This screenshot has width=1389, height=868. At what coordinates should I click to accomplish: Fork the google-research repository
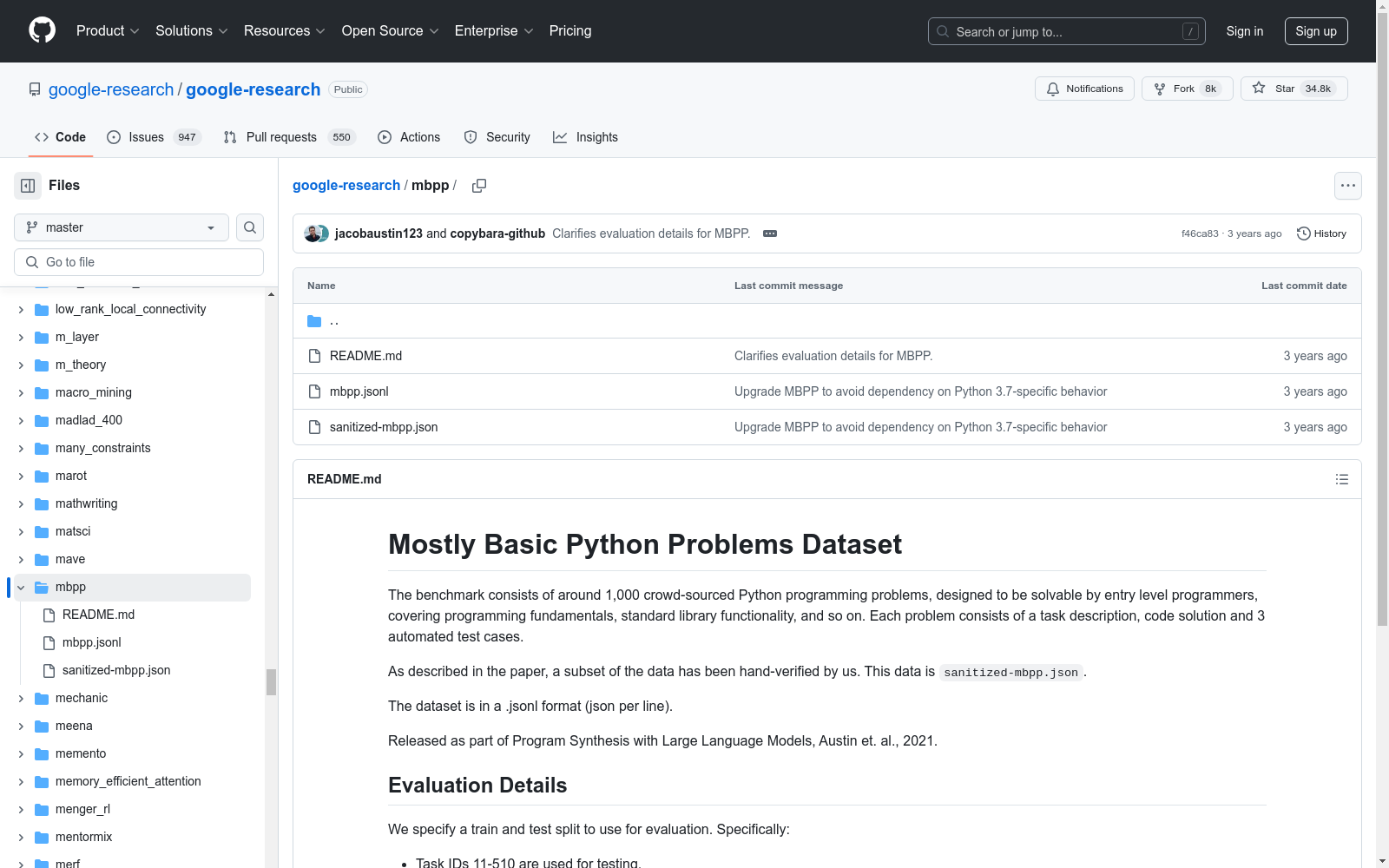pyautogui.click(x=1187, y=89)
